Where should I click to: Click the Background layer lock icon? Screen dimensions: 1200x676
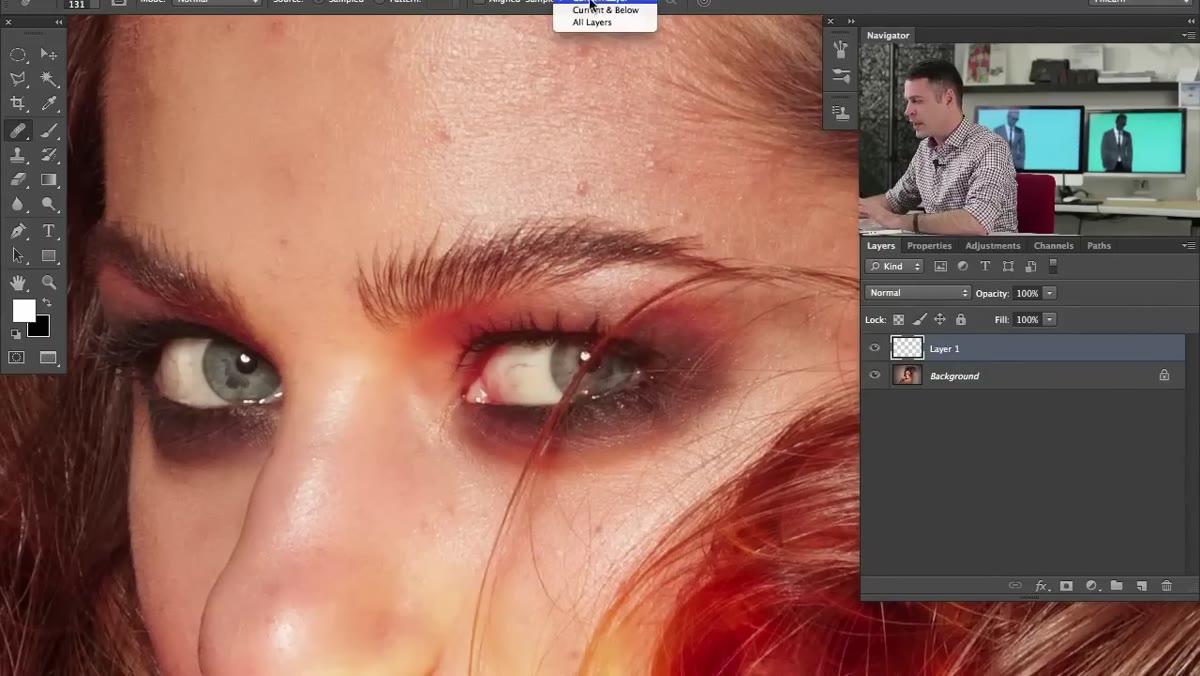pyautogui.click(x=1164, y=375)
